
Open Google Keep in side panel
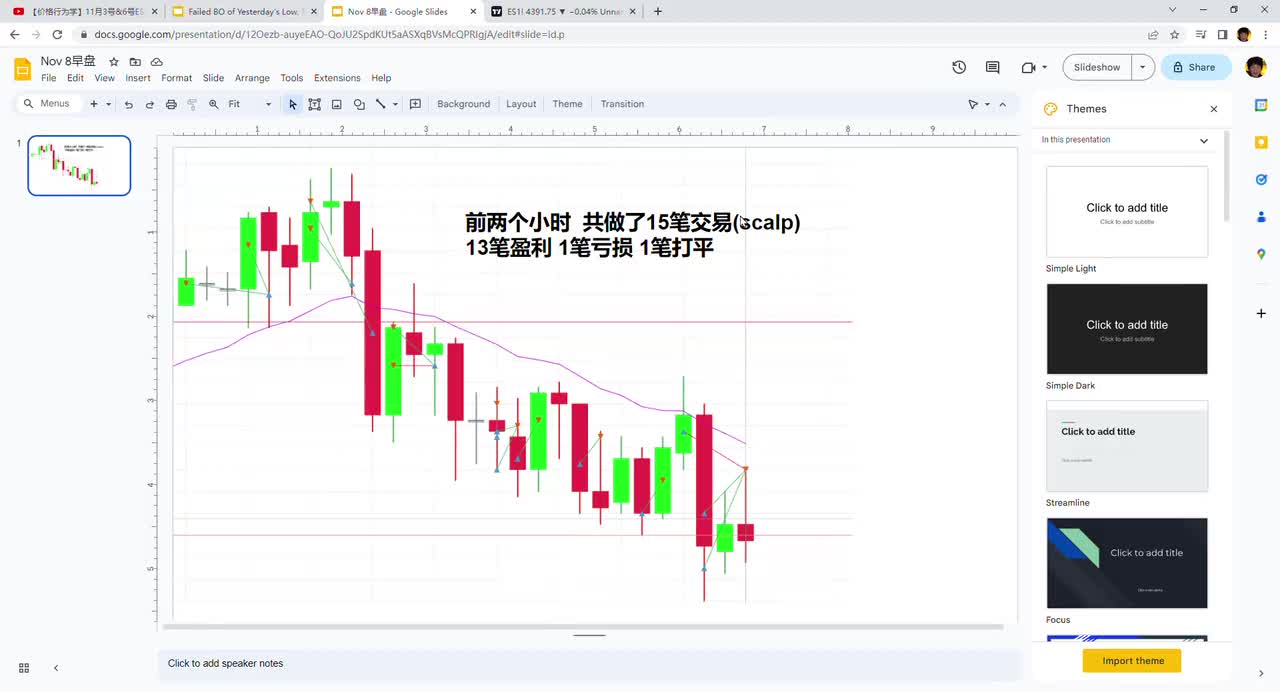[1261, 142]
